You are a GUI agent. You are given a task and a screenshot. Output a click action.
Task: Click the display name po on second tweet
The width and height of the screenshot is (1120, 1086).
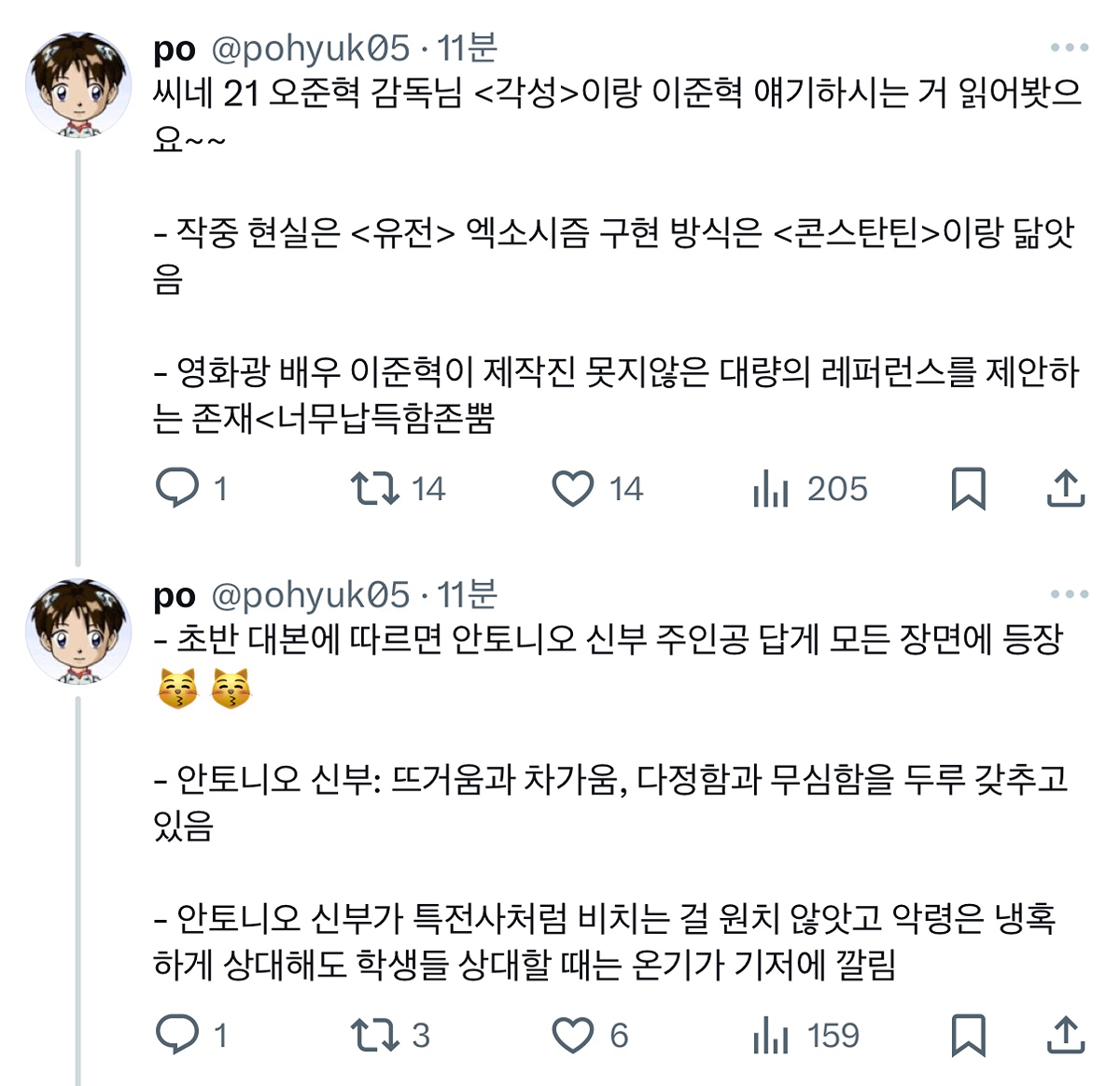pyautogui.click(x=175, y=596)
